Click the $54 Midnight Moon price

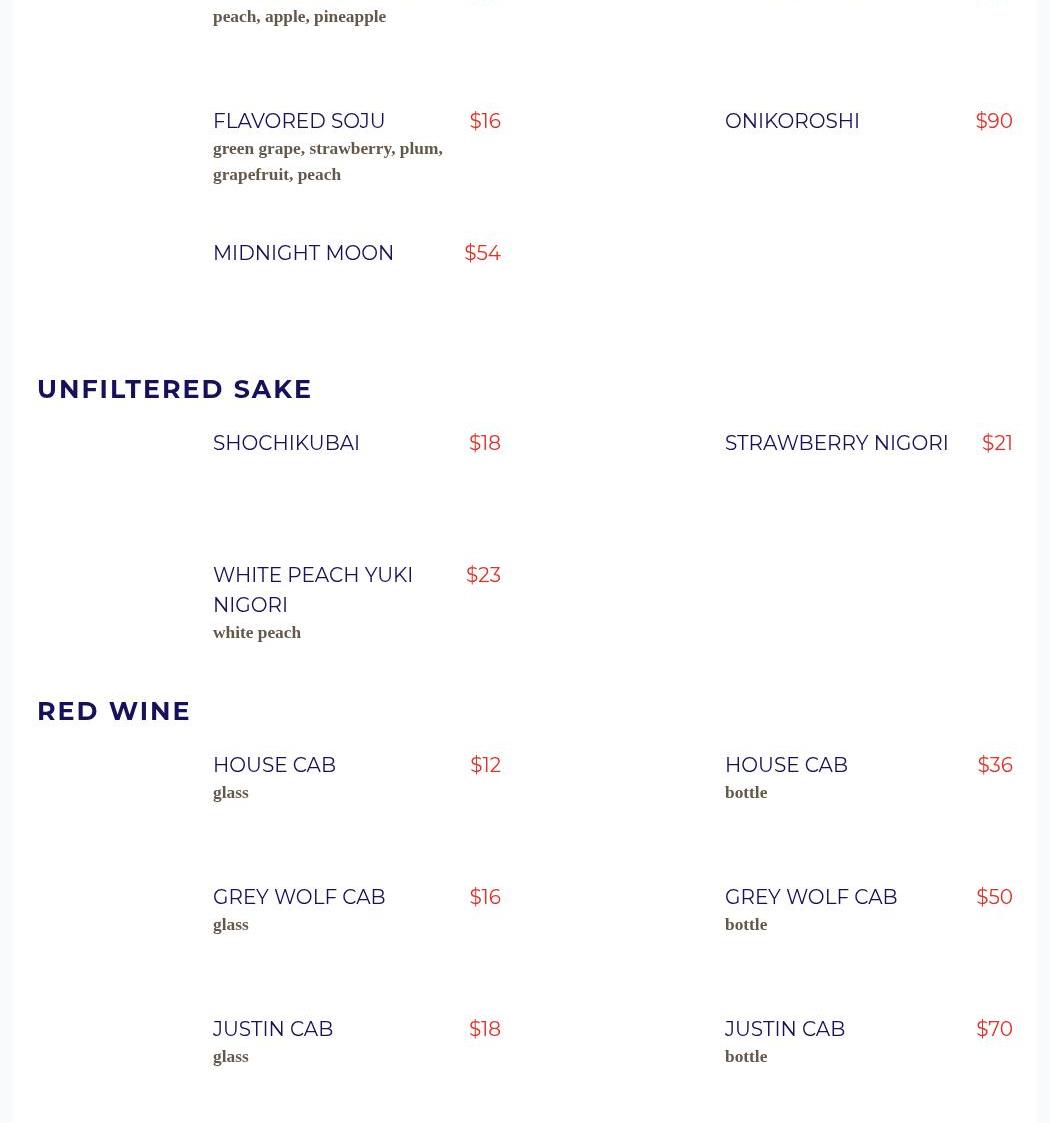tap(482, 253)
